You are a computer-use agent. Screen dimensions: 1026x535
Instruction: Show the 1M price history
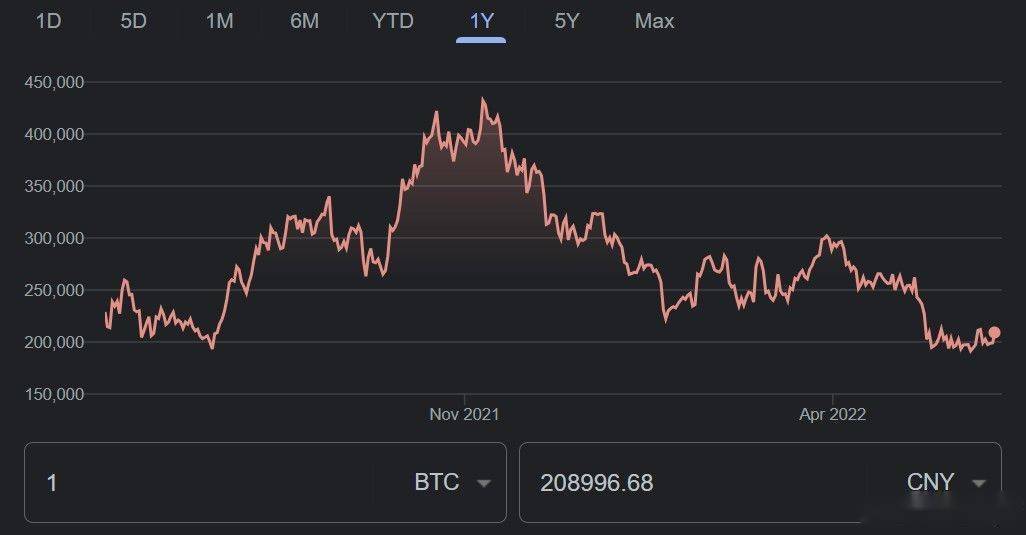(219, 21)
